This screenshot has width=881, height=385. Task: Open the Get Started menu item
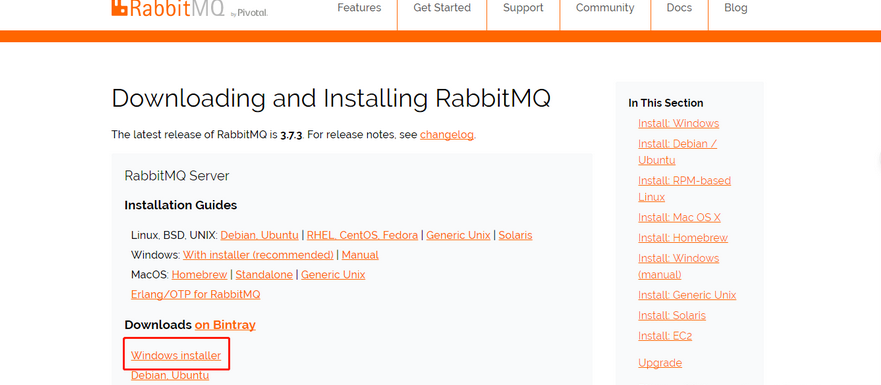[442, 8]
